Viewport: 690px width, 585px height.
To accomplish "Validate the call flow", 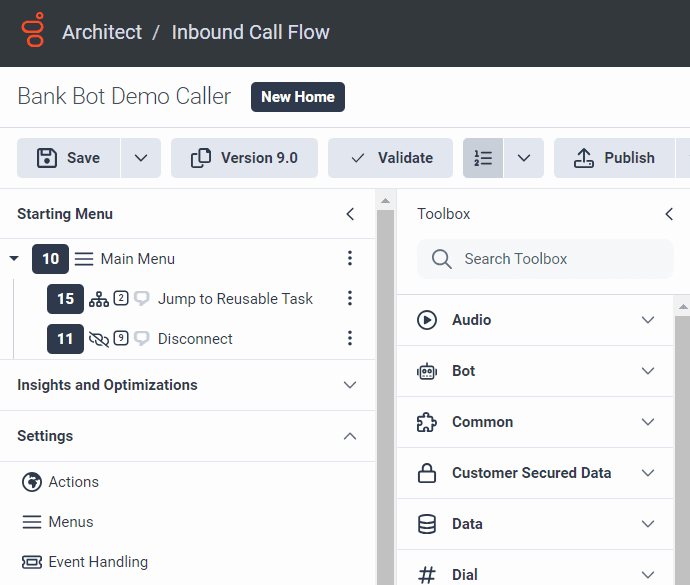I will [x=391, y=158].
